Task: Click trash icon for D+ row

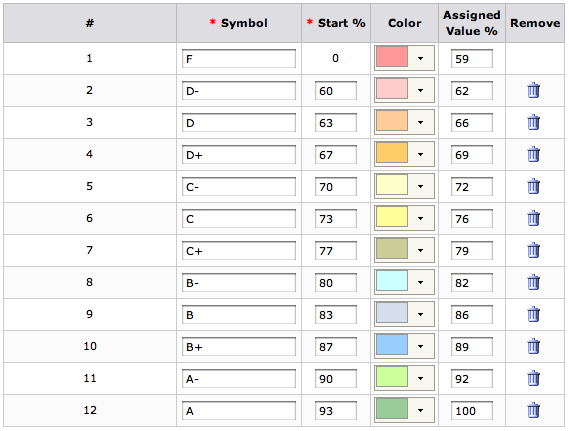Action: 533,154
